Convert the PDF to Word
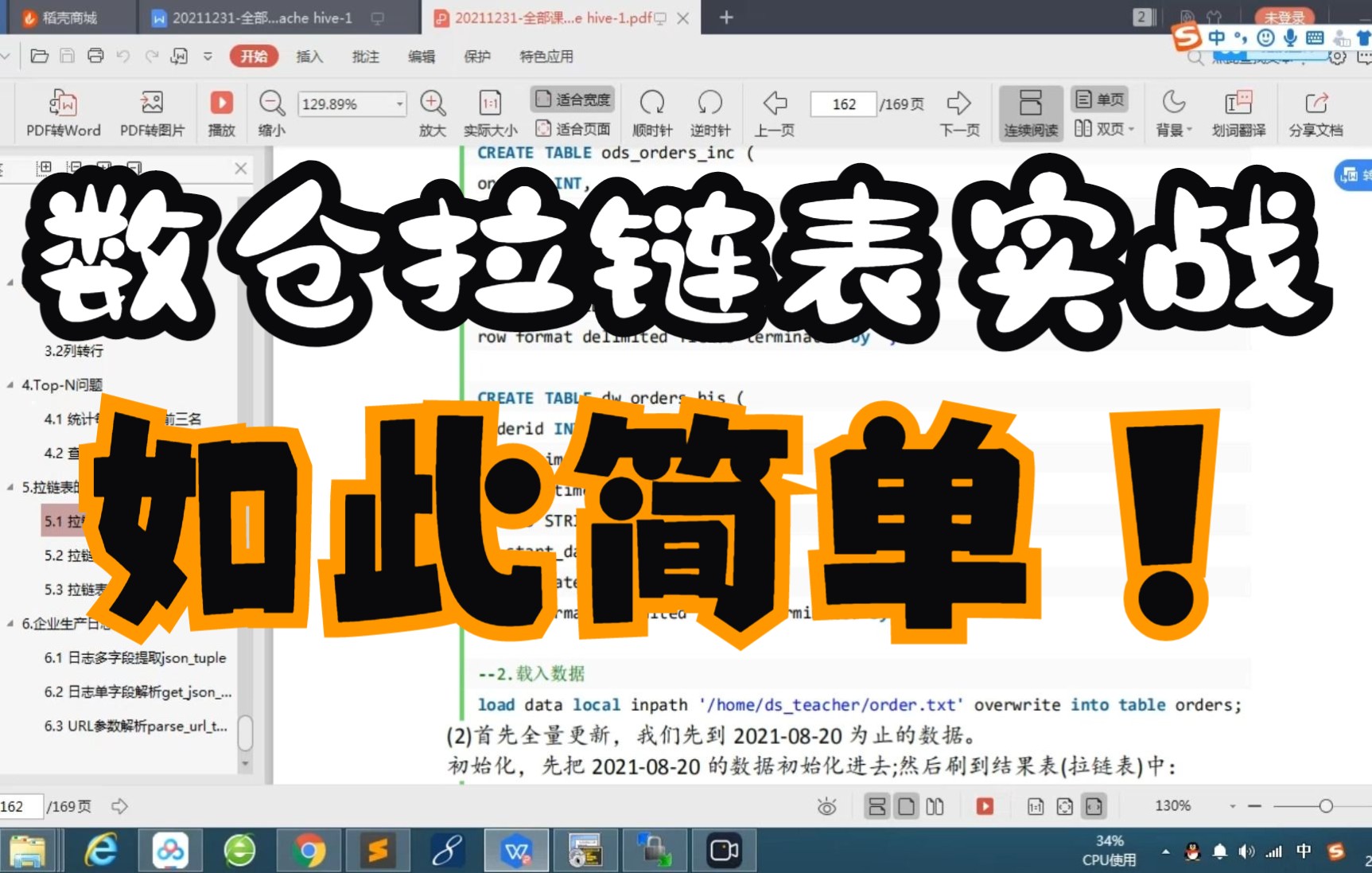The width and height of the screenshot is (1372, 873). pos(63,111)
